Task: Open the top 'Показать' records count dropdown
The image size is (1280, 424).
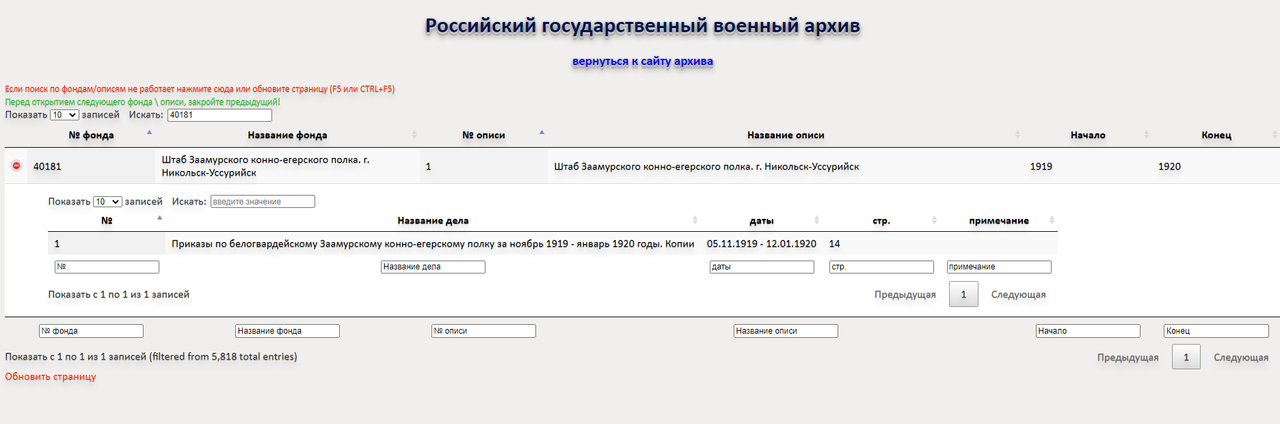Action: tap(65, 115)
